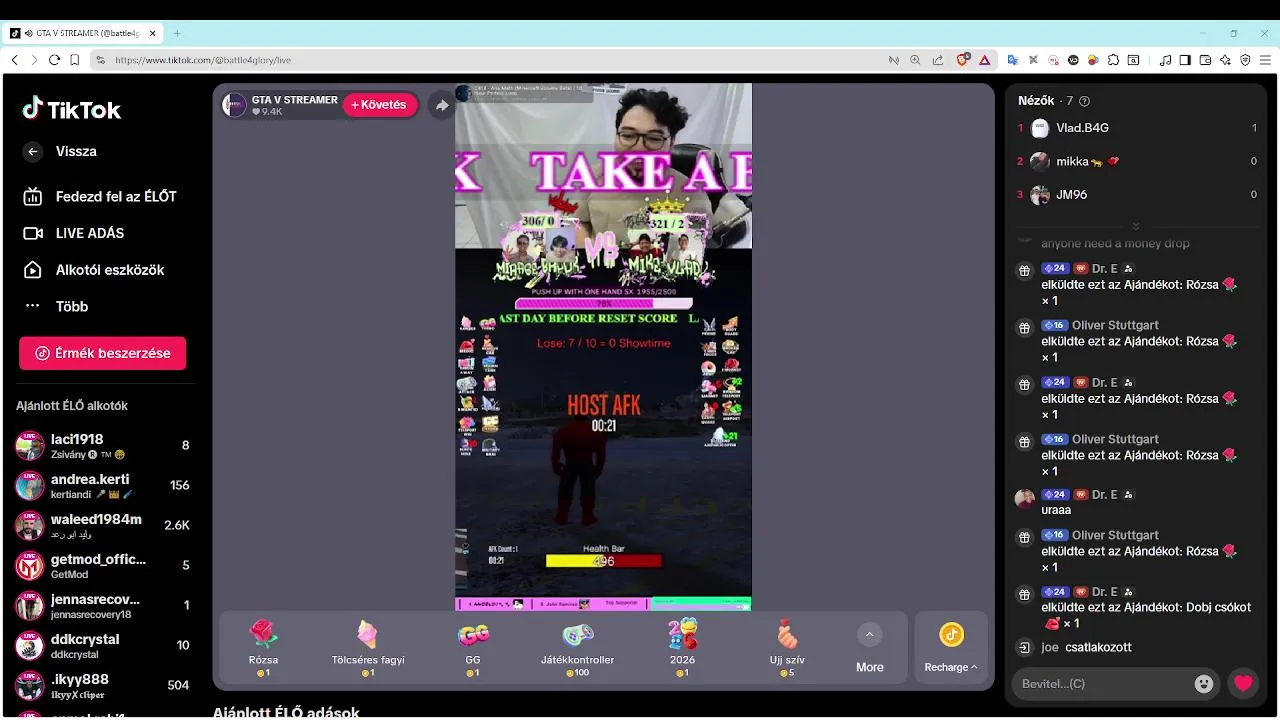The width and height of the screenshot is (1280, 720).
Task: Open the Brave Wallet icon
Action: point(1205,60)
